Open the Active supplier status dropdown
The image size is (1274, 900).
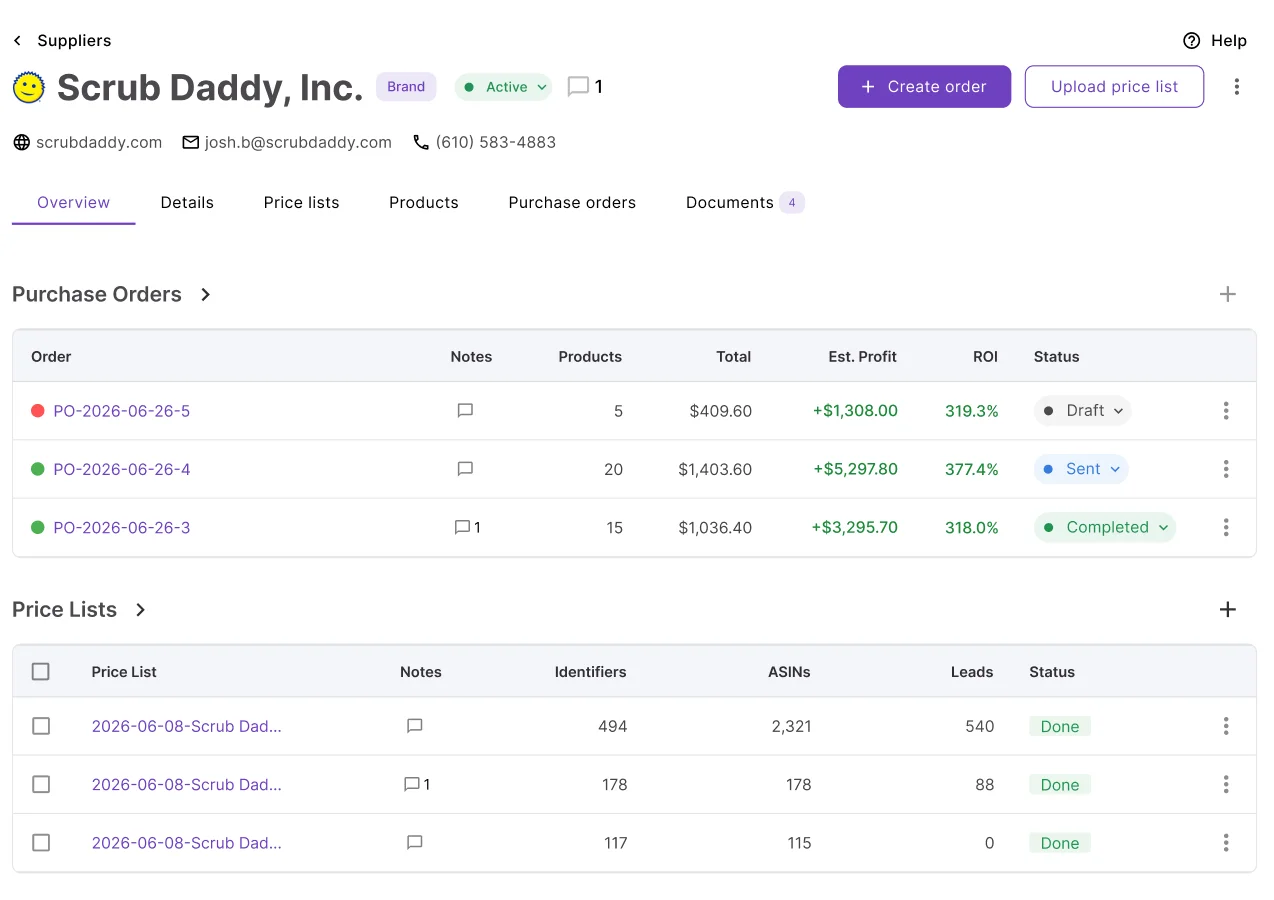[x=504, y=87]
